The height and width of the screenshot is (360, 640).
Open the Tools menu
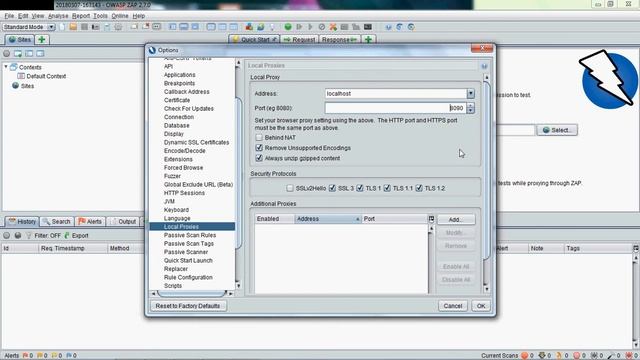(100, 16)
